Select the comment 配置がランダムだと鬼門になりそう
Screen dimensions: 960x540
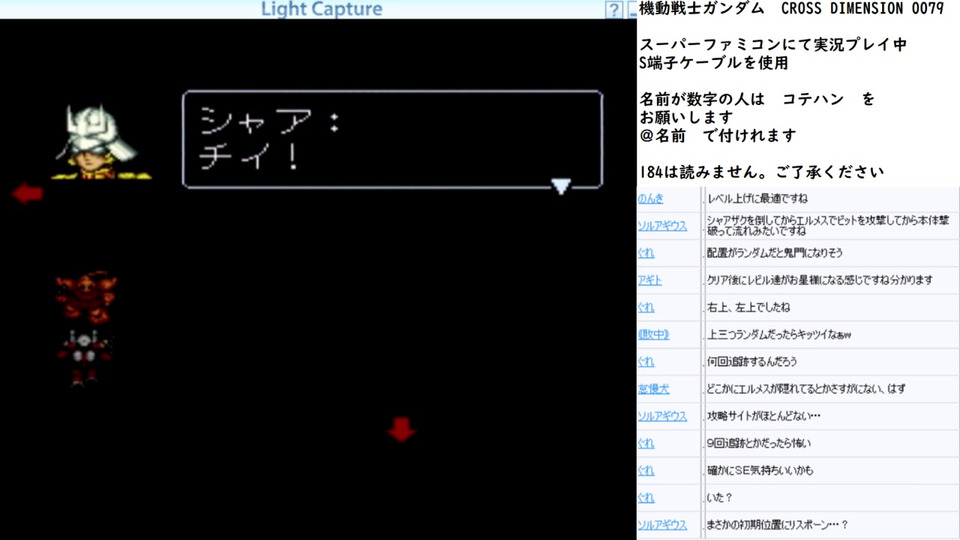coord(775,253)
